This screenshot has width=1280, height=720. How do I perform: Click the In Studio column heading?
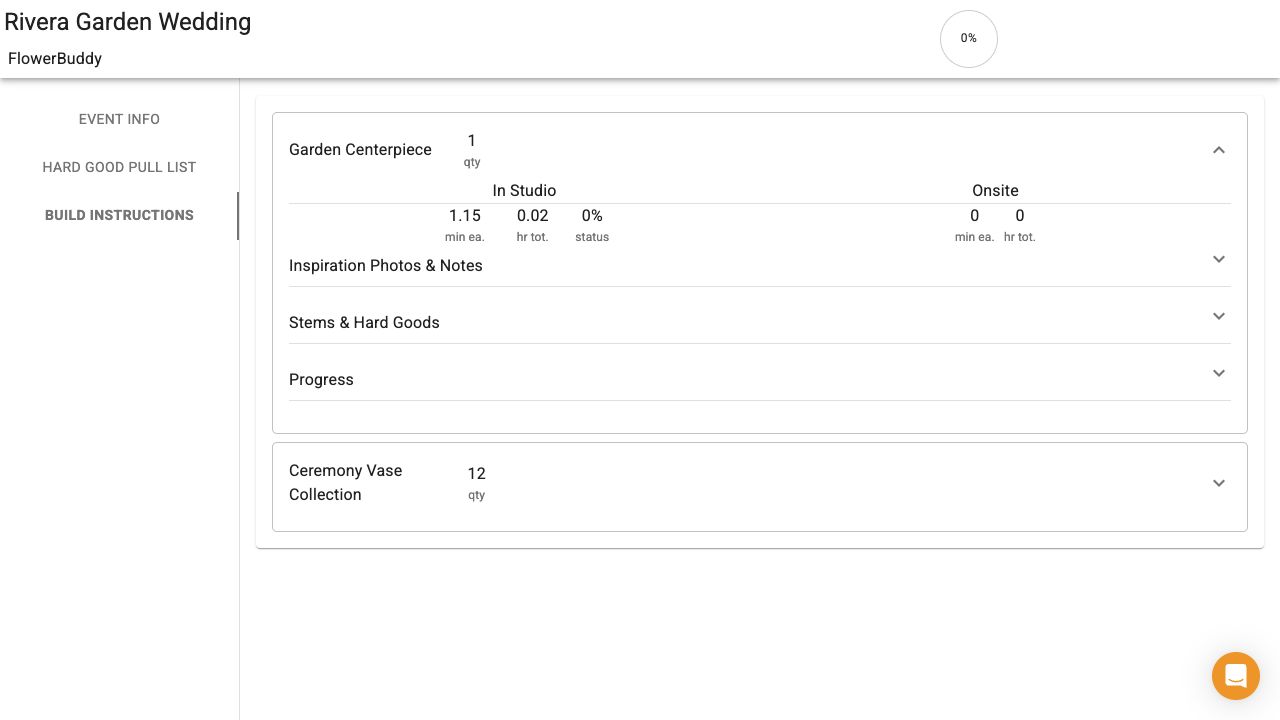[524, 191]
